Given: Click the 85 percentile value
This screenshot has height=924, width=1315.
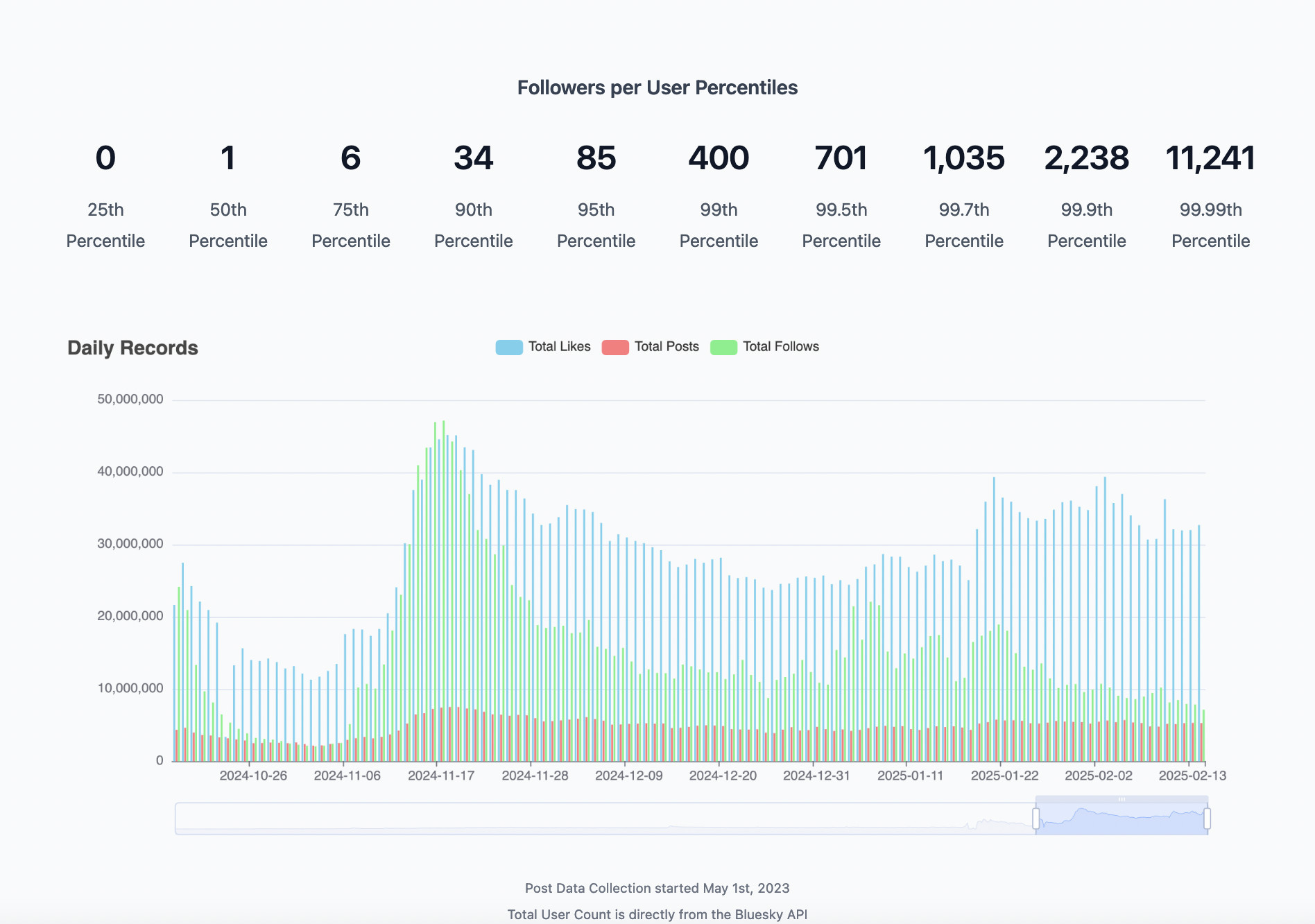Looking at the screenshot, I should 596,158.
